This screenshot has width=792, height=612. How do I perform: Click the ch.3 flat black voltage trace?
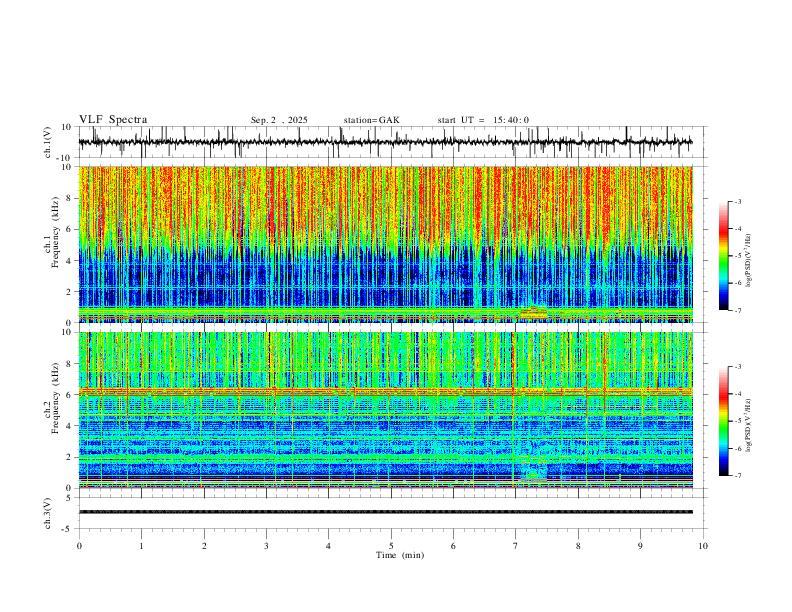pos(385,512)
